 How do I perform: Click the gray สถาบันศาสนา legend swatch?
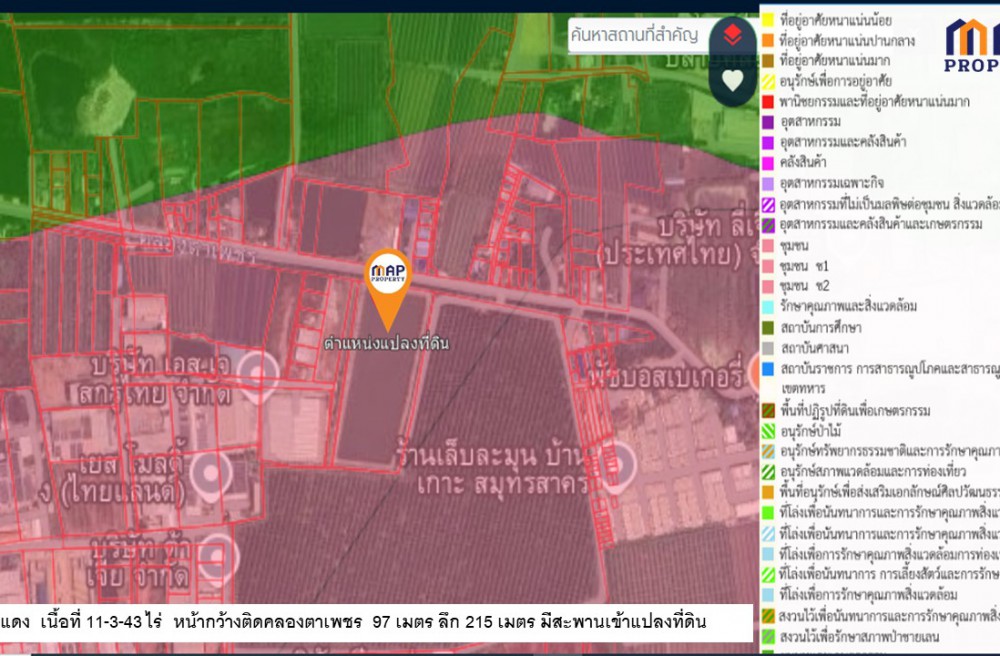pyautogui.click(x=768, y=348)
